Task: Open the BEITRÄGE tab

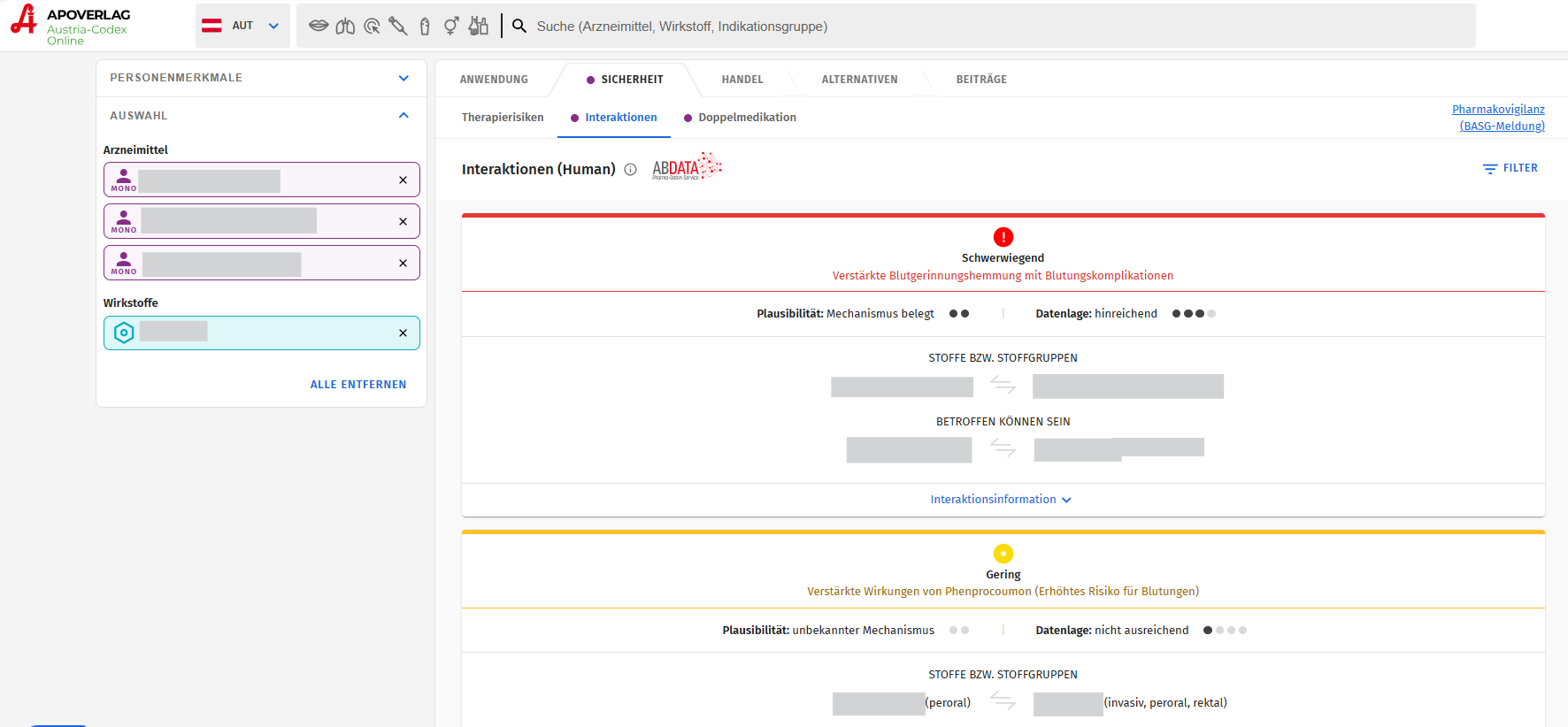Action: point(981,80)
